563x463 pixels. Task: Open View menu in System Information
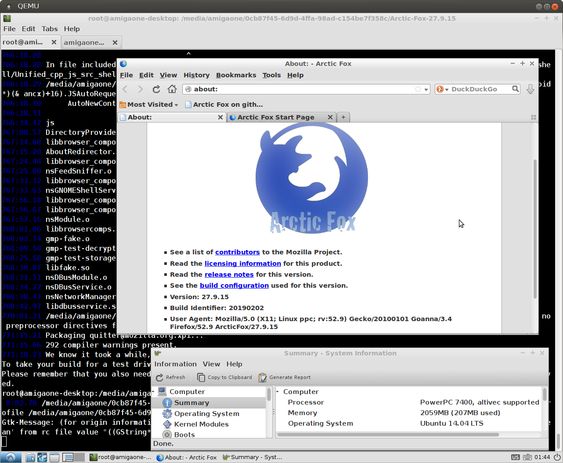tap(211, 364)
